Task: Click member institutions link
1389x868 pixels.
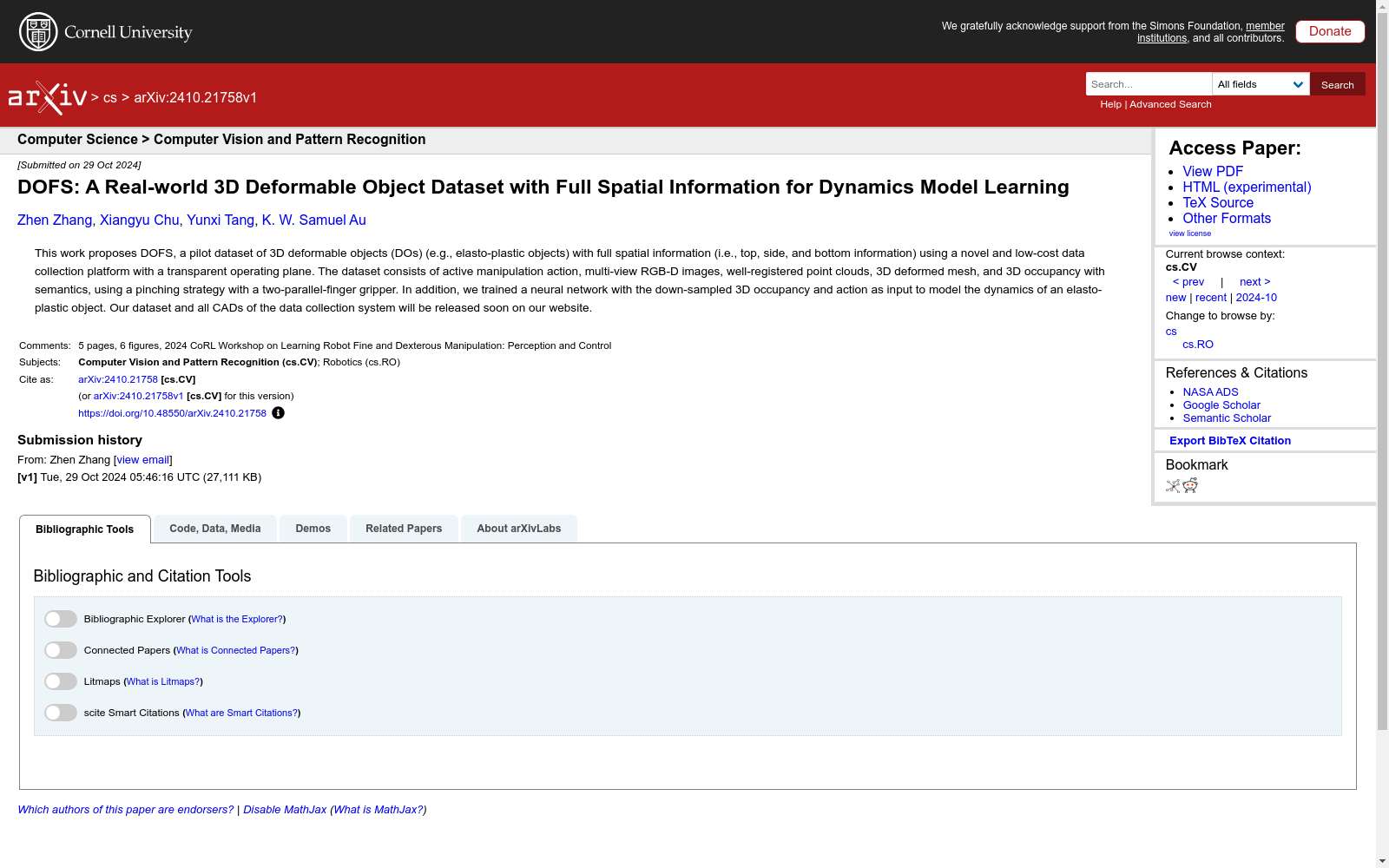Action: click(x=1211, y=32)
